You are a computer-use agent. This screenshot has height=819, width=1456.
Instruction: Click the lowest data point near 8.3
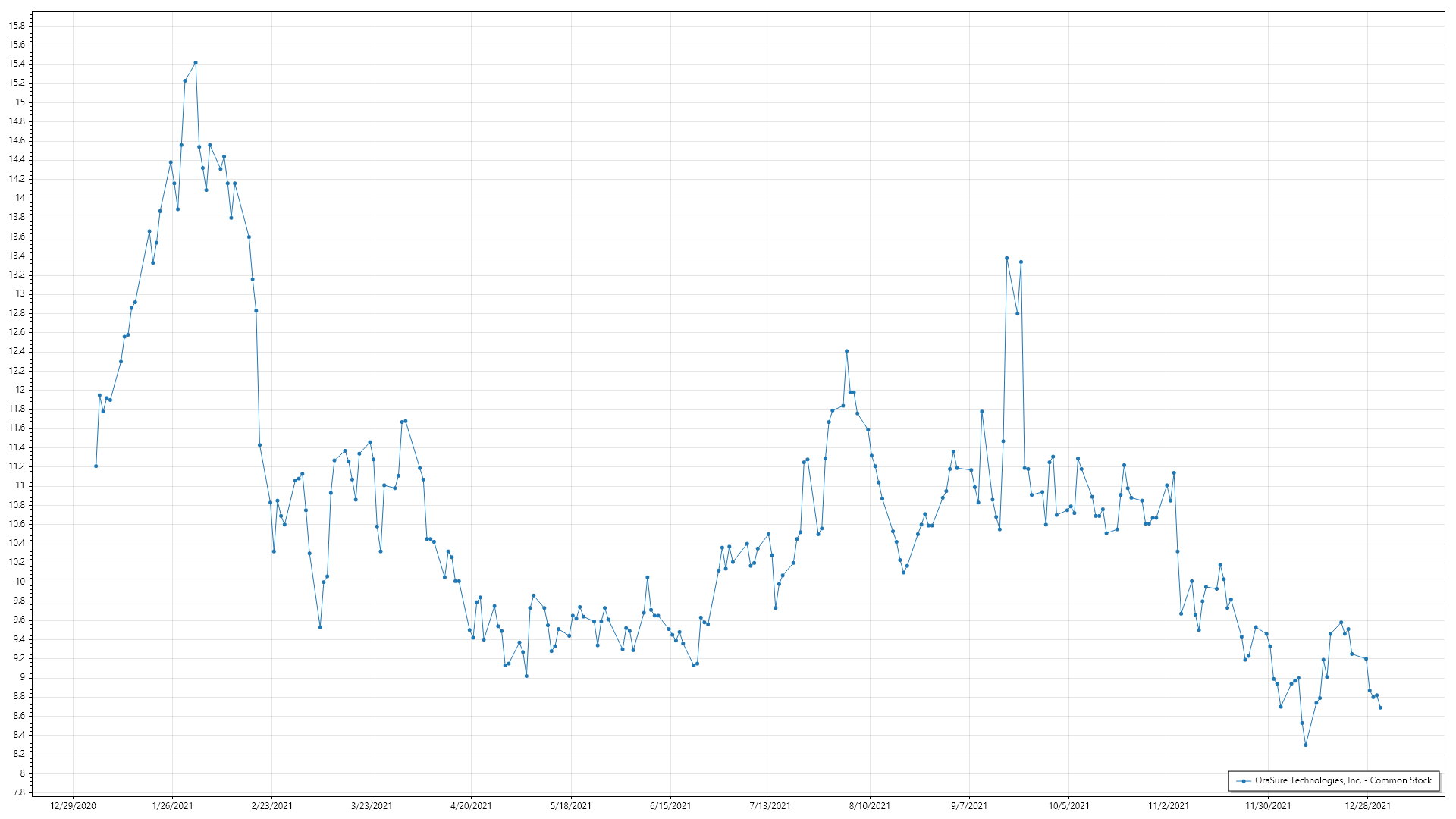[1305, 745]
